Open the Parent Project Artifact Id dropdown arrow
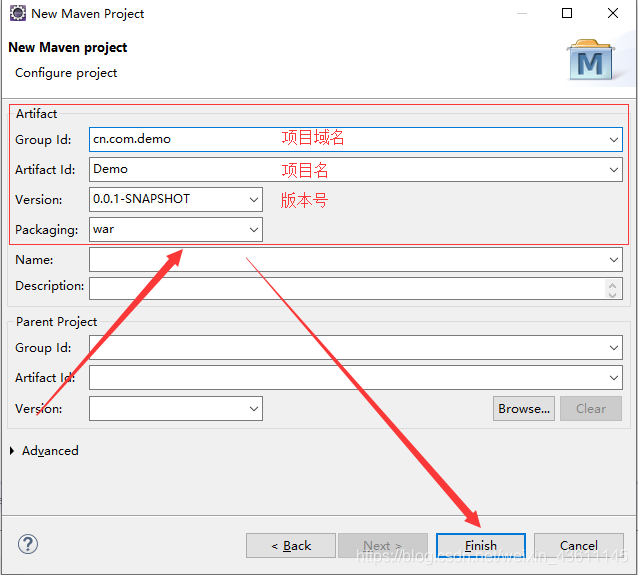 click(614, 378)
